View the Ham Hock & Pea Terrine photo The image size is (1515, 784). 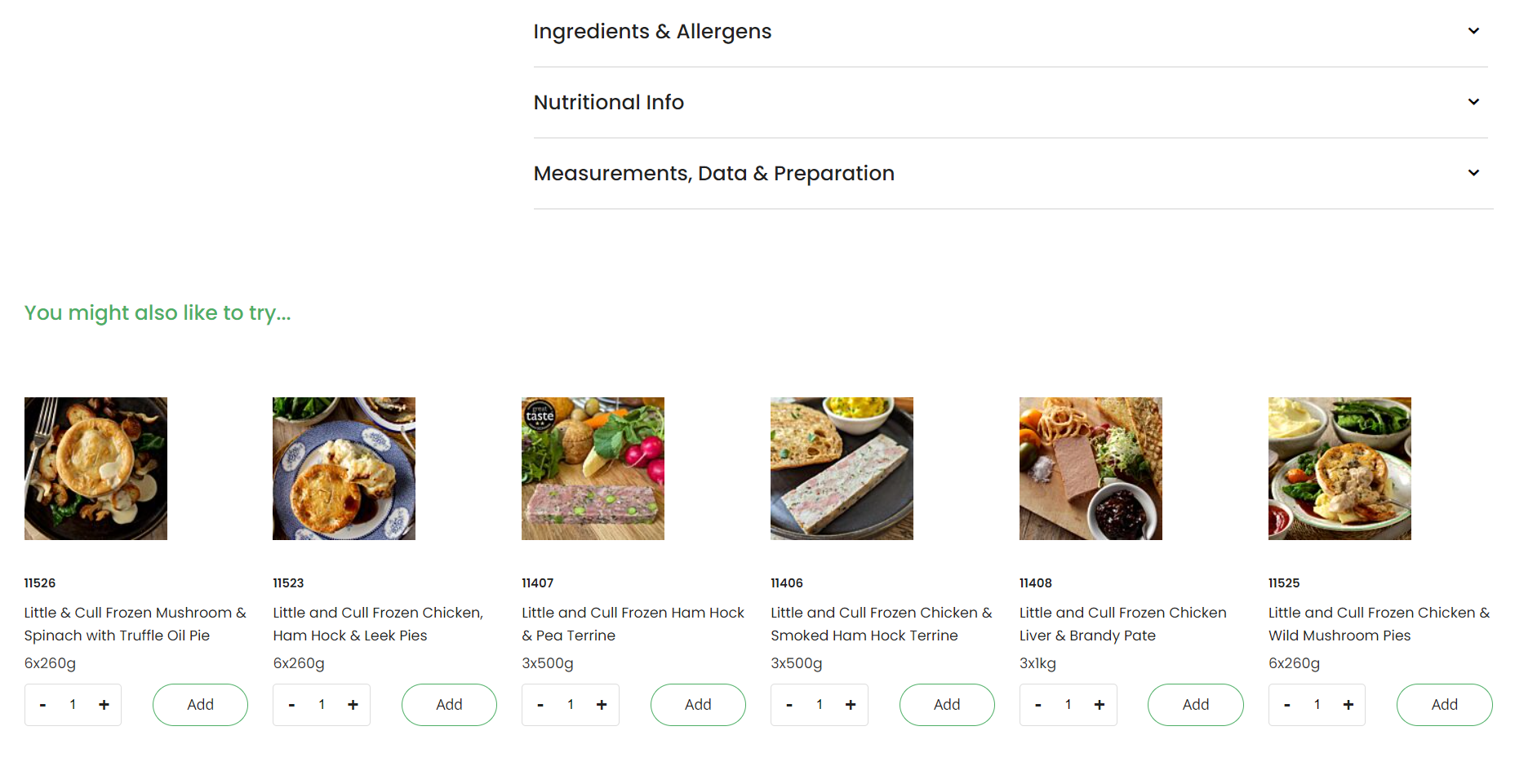593,468
